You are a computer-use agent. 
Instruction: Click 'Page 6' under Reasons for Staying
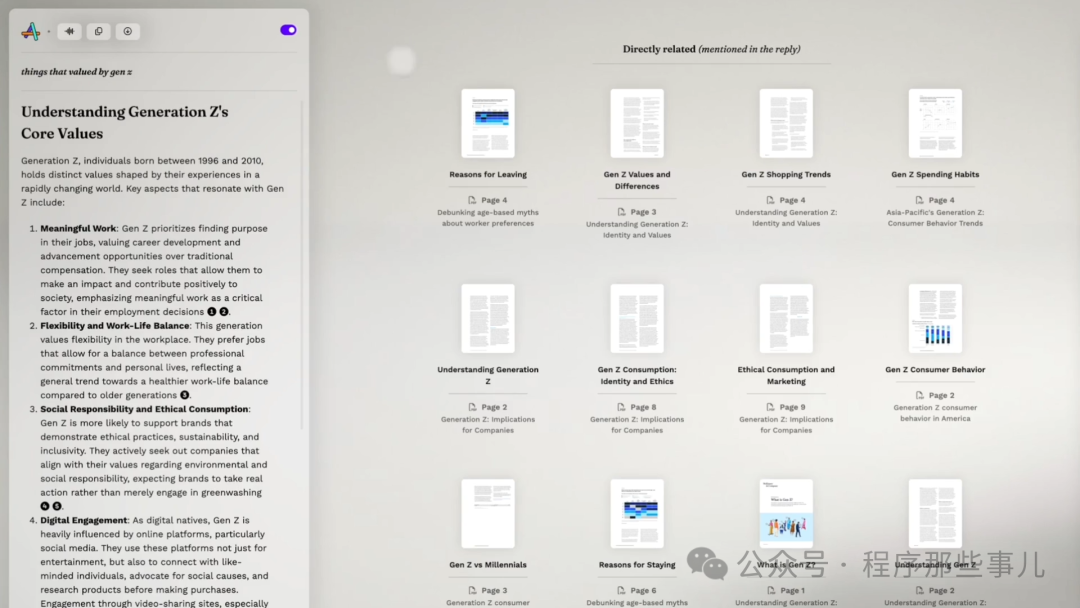(643, 591)
